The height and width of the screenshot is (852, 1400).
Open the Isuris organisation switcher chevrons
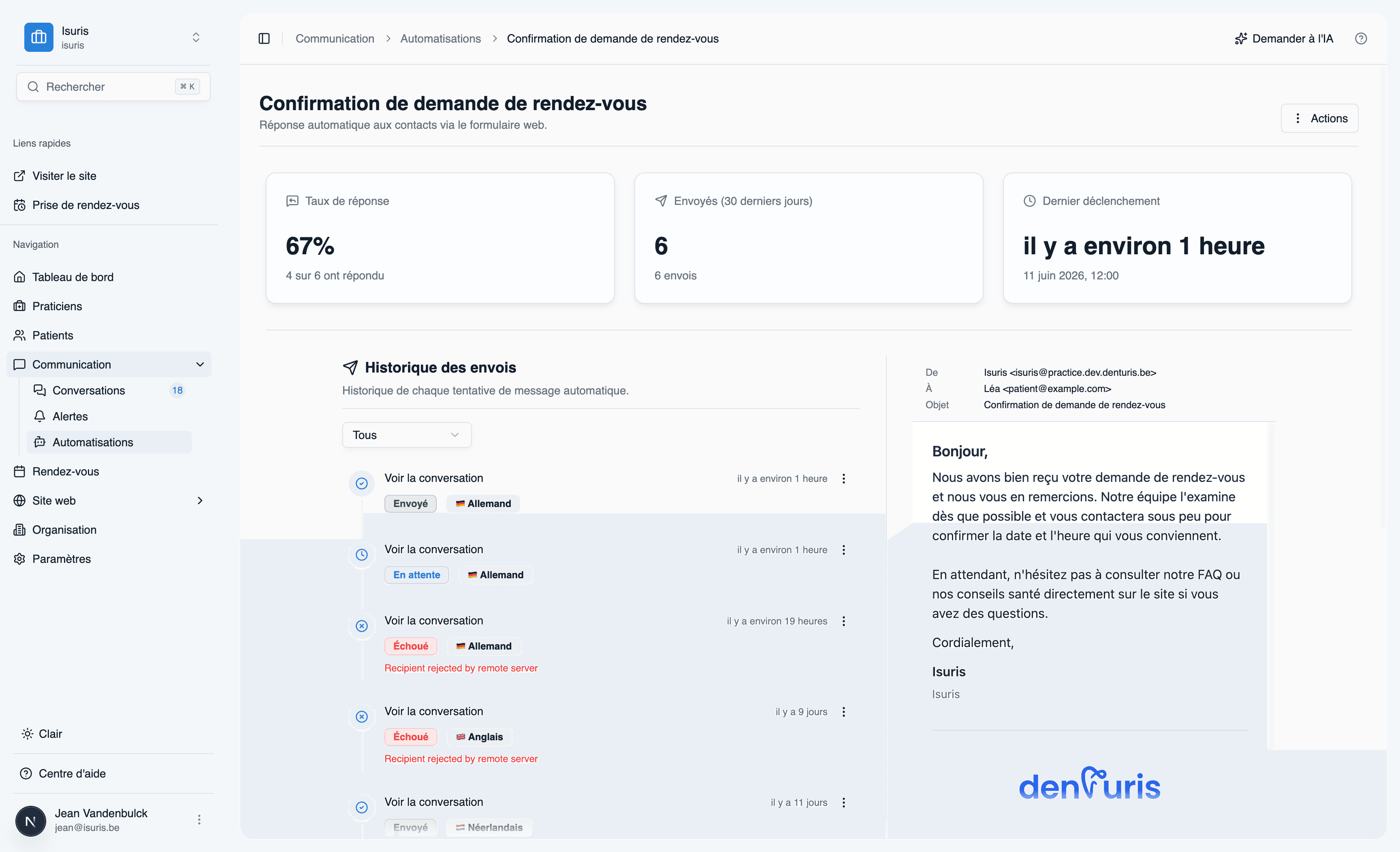(195, 38)
